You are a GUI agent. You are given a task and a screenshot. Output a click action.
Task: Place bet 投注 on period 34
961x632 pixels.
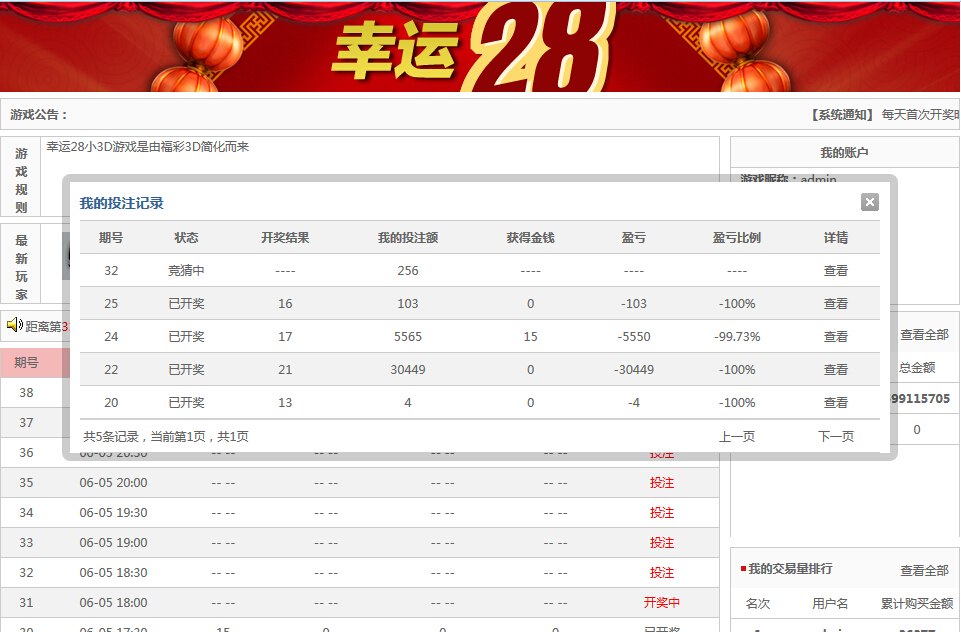click(662, 512)
